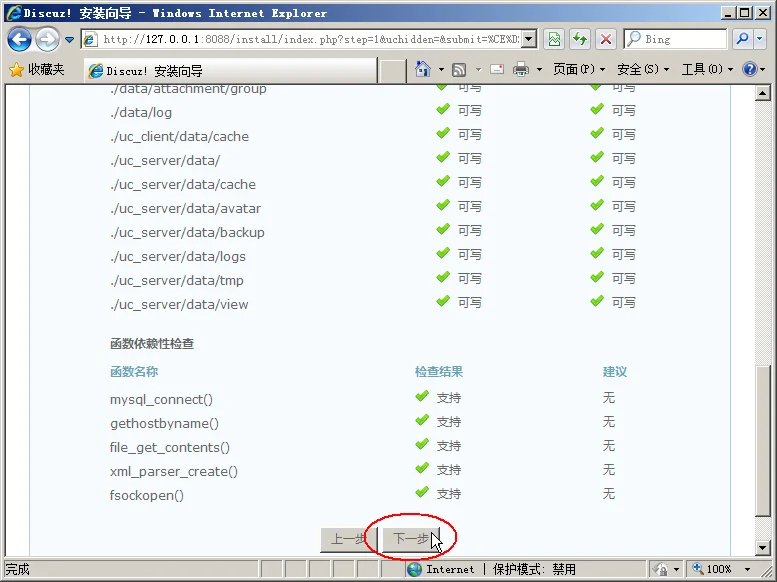The height and width of the screenshot is (582, 777).
Task: Click the ./uc_client/data/cache path text
Action: pos(179,136)
